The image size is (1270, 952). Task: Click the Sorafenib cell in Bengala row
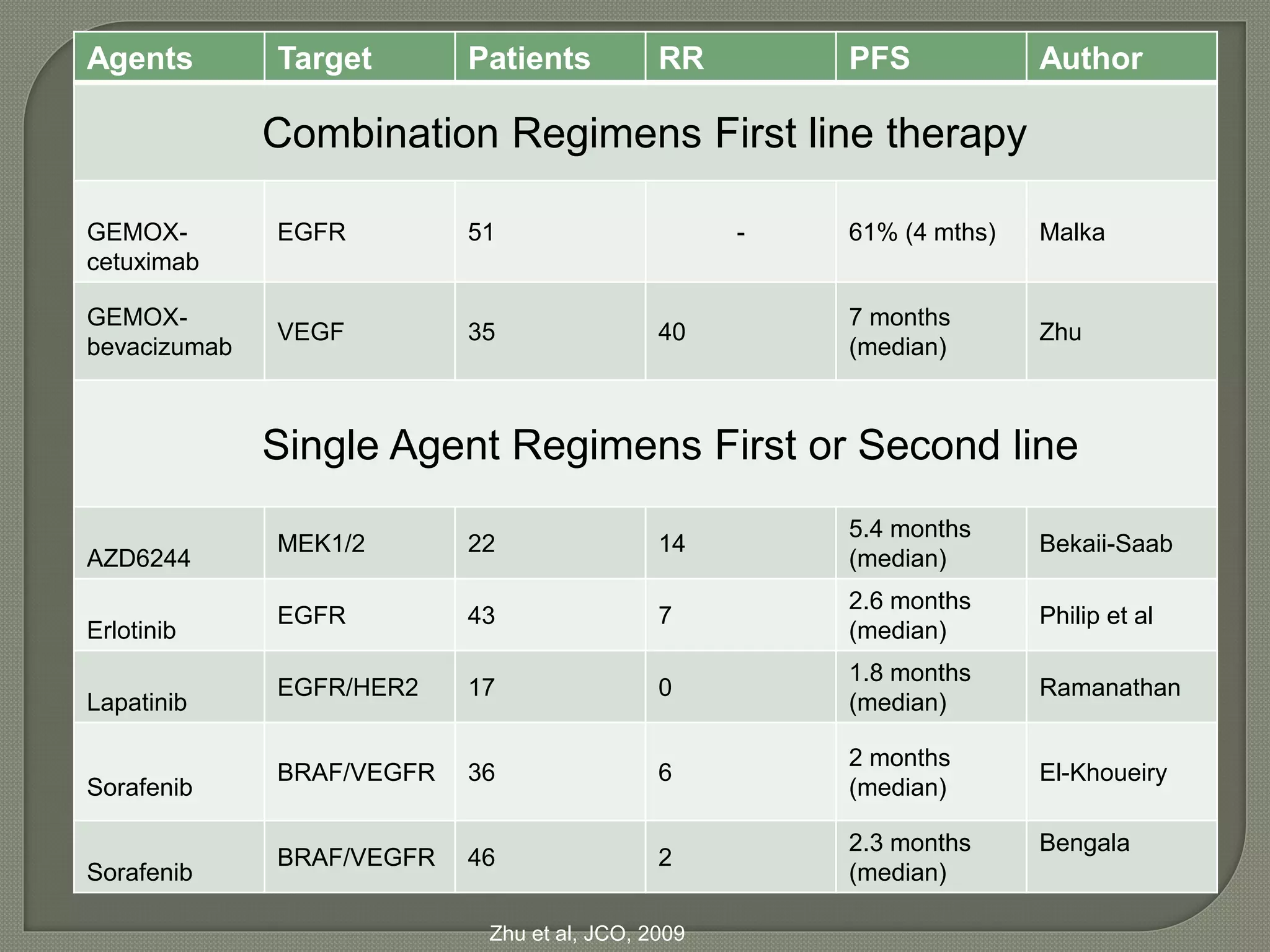pyautogui.click(x=169, y=857)
